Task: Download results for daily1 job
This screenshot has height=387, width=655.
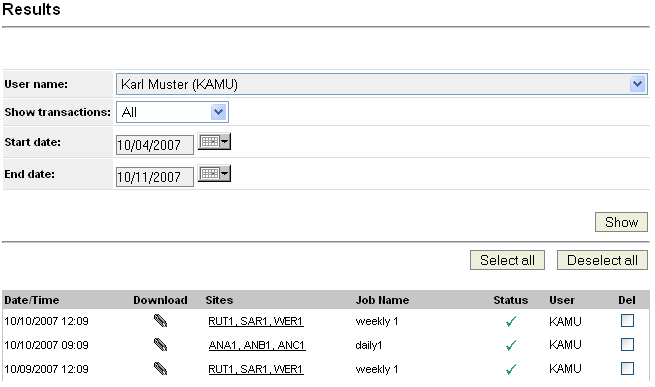Action: 160,345
